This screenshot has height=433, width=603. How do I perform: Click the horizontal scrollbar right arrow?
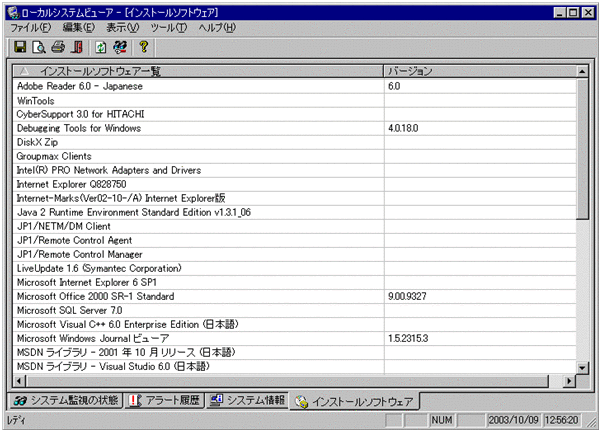[569, 380]
